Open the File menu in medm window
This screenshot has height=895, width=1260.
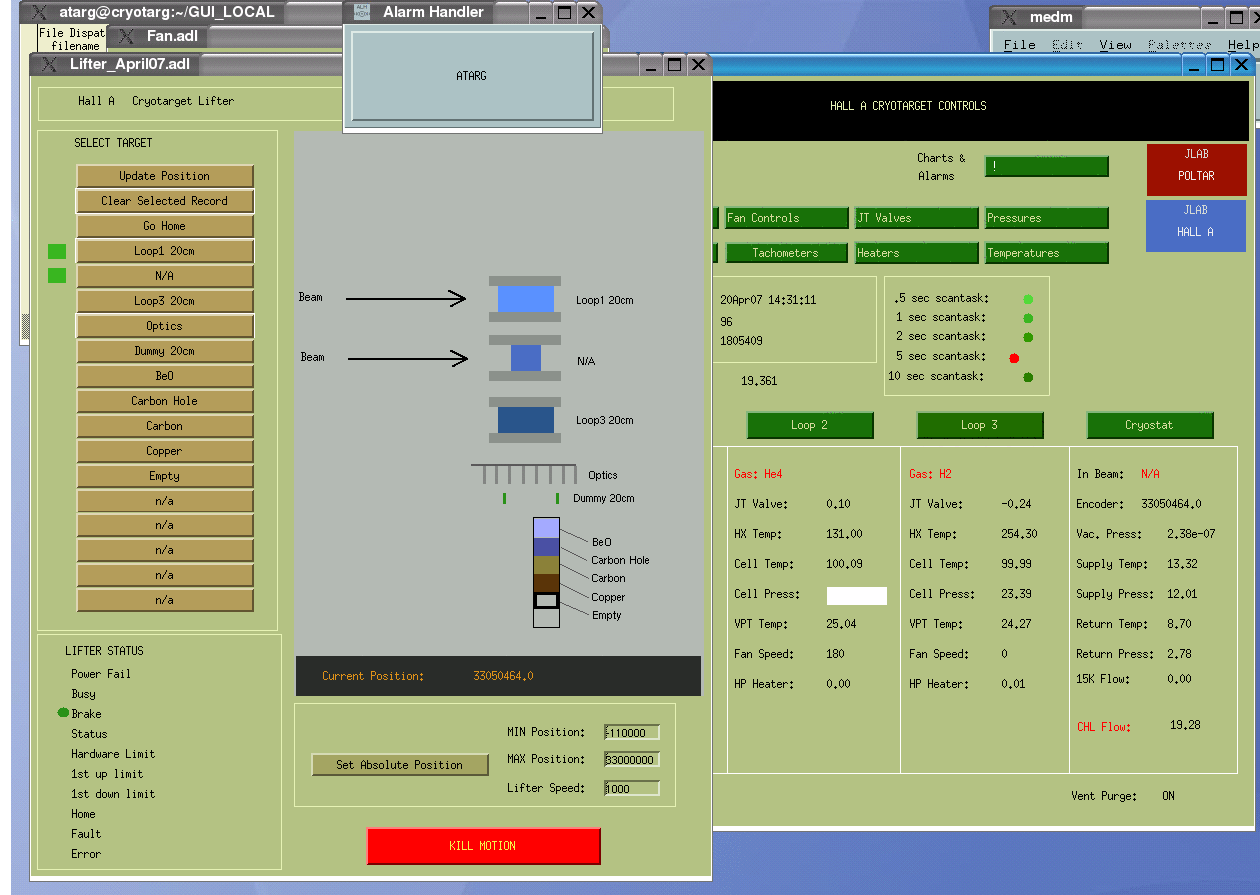coord(1020,45)
